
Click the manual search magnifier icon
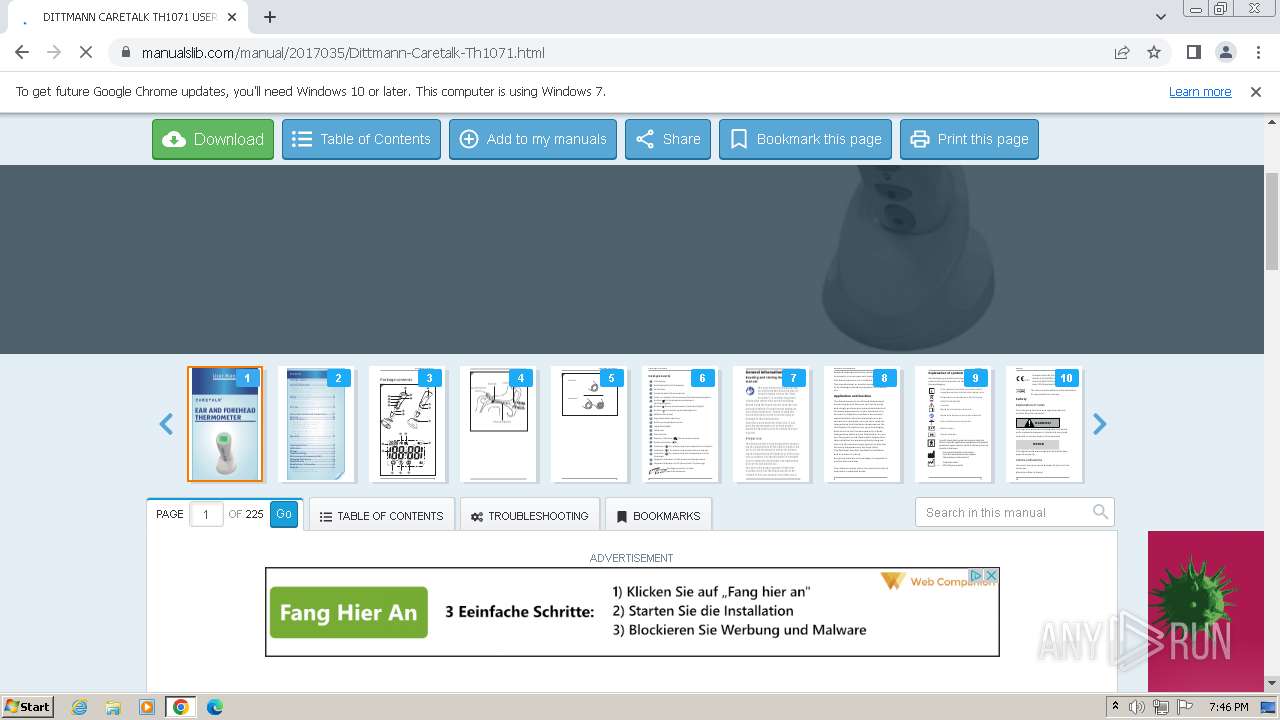pos(1100,512)
